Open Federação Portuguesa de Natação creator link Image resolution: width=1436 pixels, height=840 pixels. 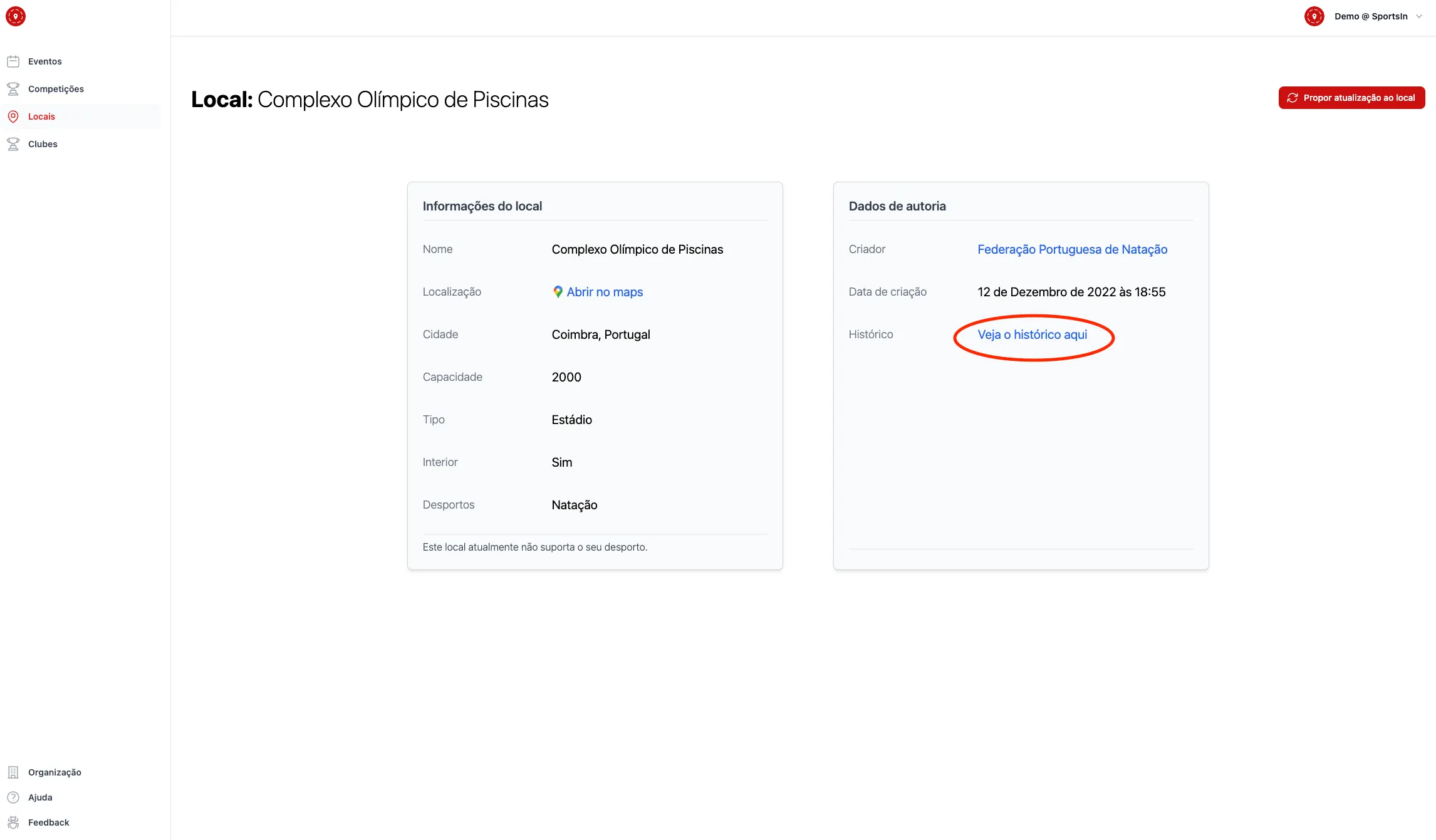[x=1072, y=249]
